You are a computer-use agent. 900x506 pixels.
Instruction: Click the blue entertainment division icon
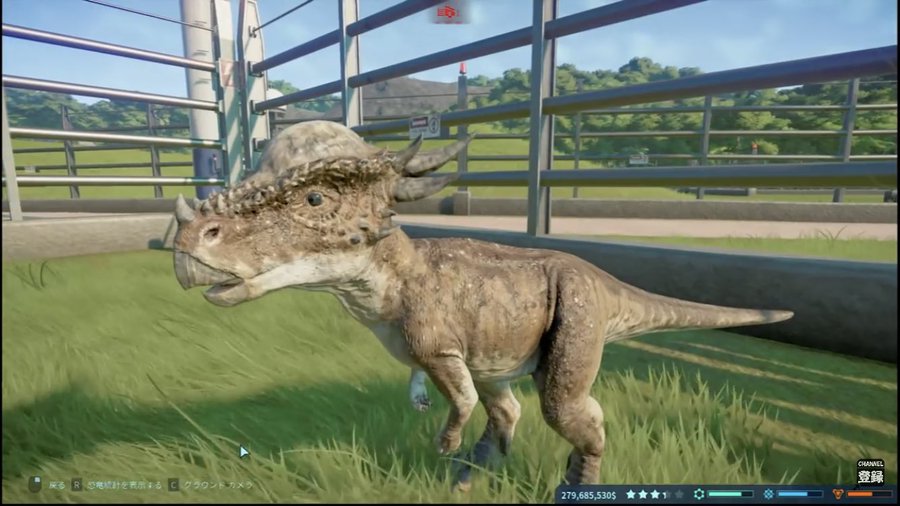coord(769,494)
